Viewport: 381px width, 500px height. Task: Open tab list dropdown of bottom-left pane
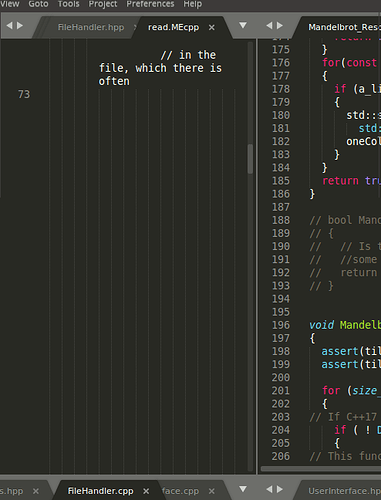tap(243, 489)
